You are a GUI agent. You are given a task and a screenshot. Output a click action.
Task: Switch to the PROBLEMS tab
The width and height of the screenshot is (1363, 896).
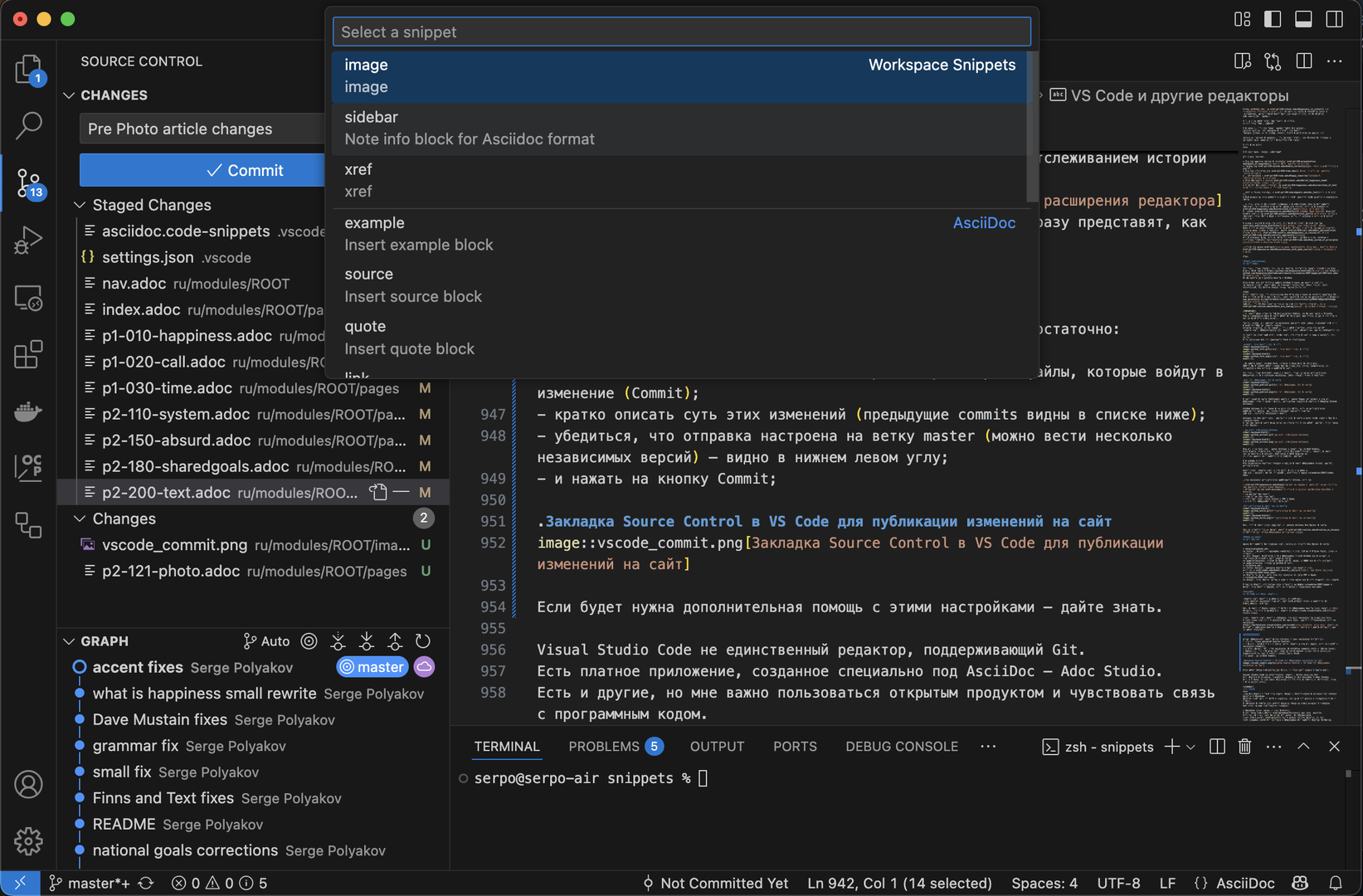pyautogui.click(x=603, y=746)
